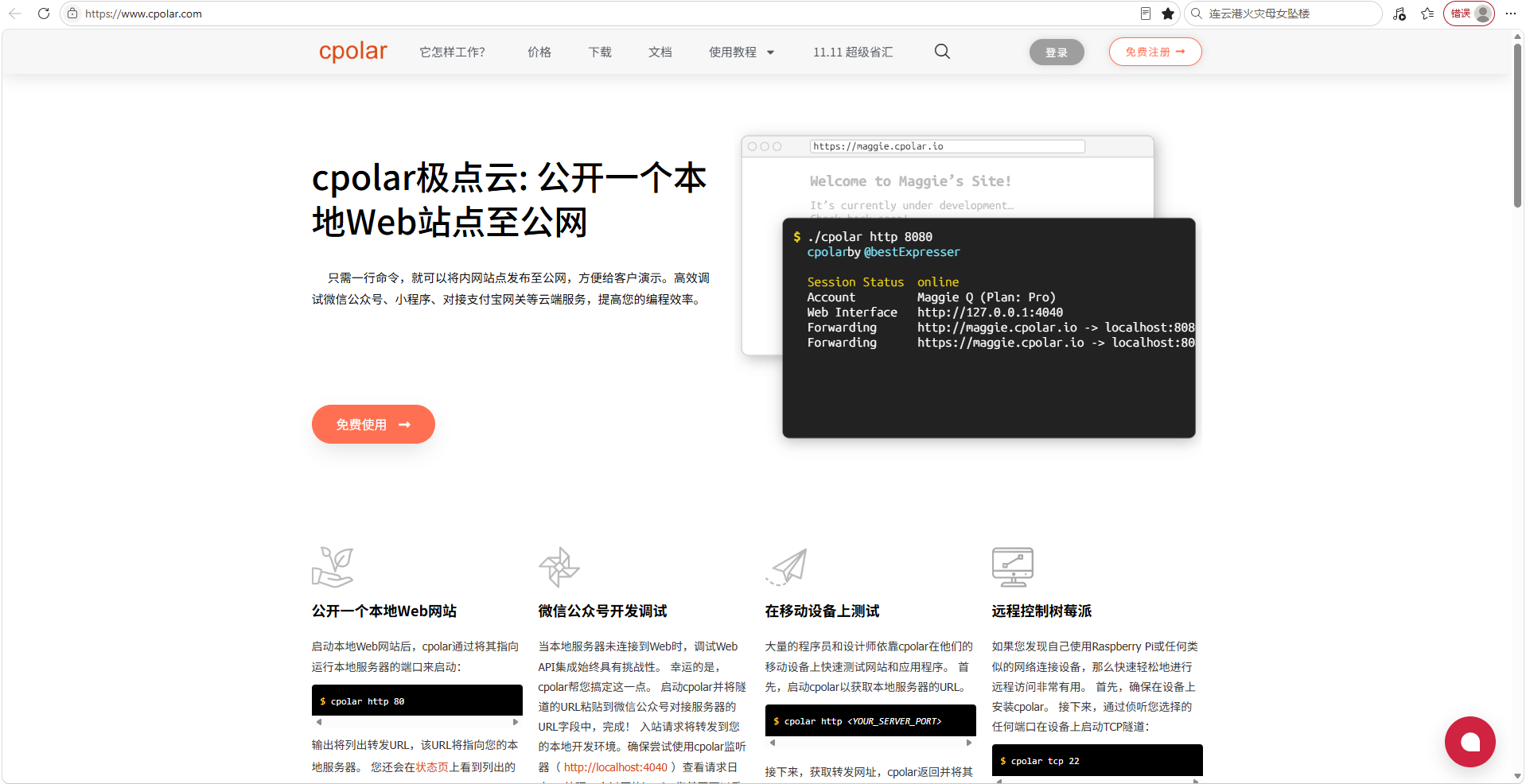1526x784 pixels.
Task: Click the pinwheel icon above 微信公众号开发调试
Action: point(559,567)
